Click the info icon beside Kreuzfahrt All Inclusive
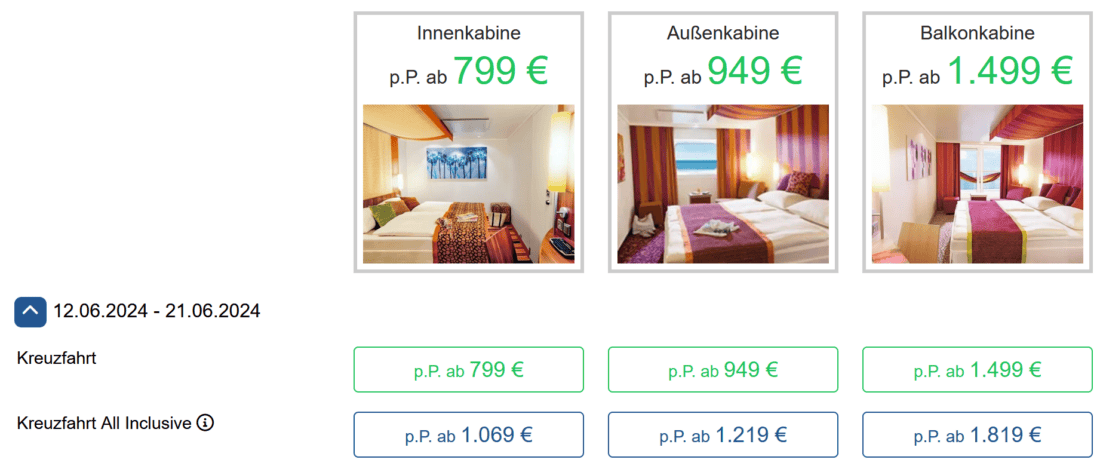Image resolution: width=1100 pixels, height=472 pixels. point(206,423)
